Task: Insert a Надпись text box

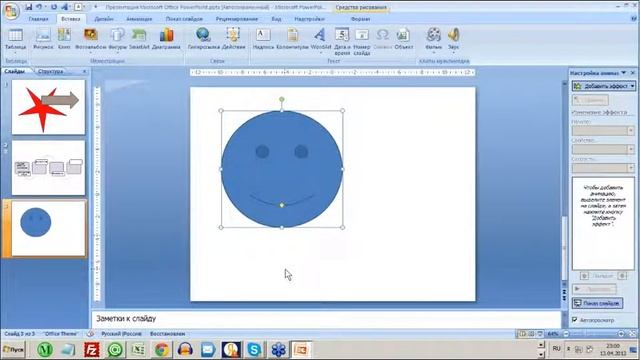Action: point(263,40)
